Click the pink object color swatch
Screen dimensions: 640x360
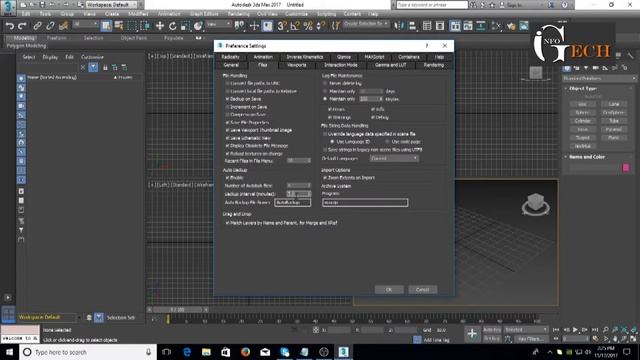pyautogui.click(x=626, y=167)
